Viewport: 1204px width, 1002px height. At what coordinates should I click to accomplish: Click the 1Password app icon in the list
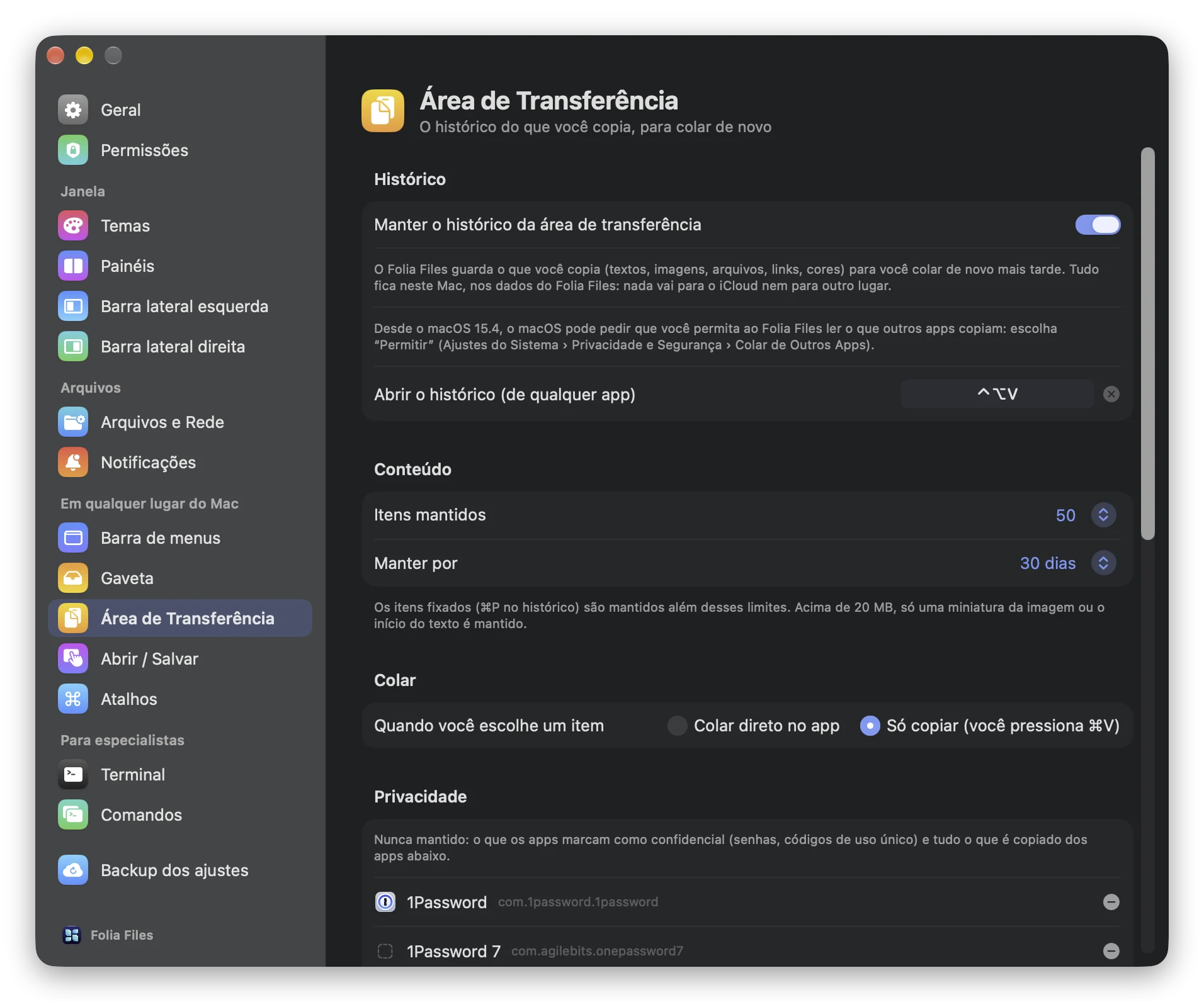tap(385, 902)
